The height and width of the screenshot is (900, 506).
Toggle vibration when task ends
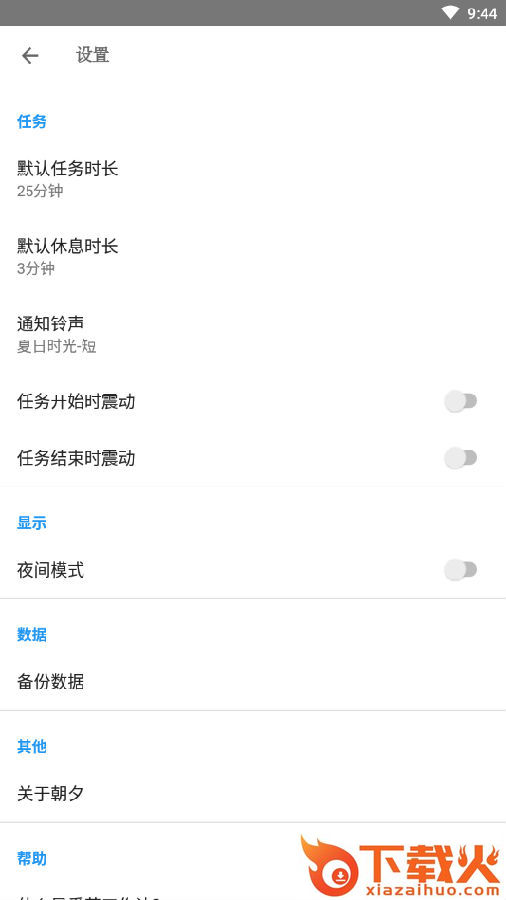pyautogui.click(x=461, y=458)
